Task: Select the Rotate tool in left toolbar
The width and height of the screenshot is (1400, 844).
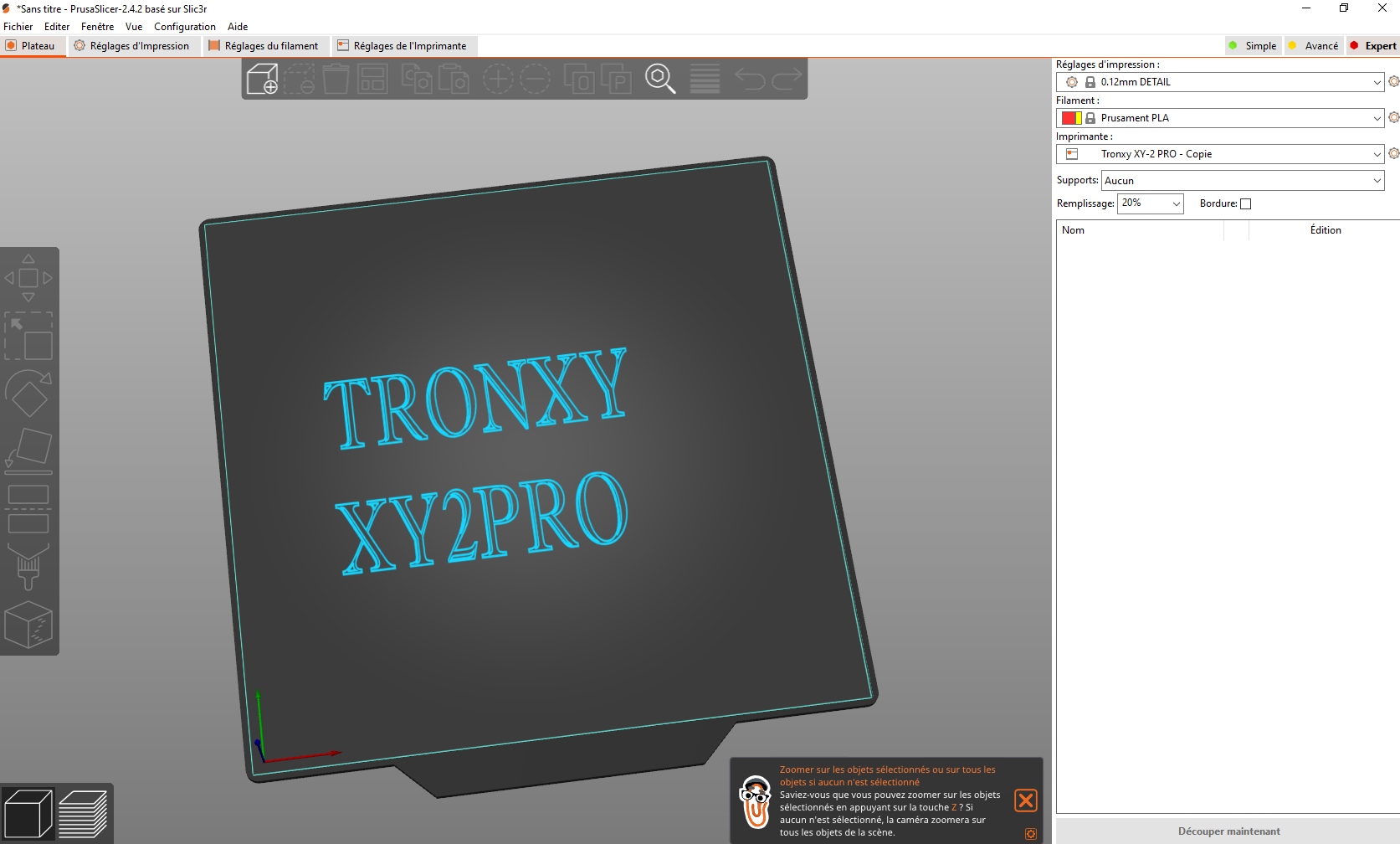Action: click(28, 394)
